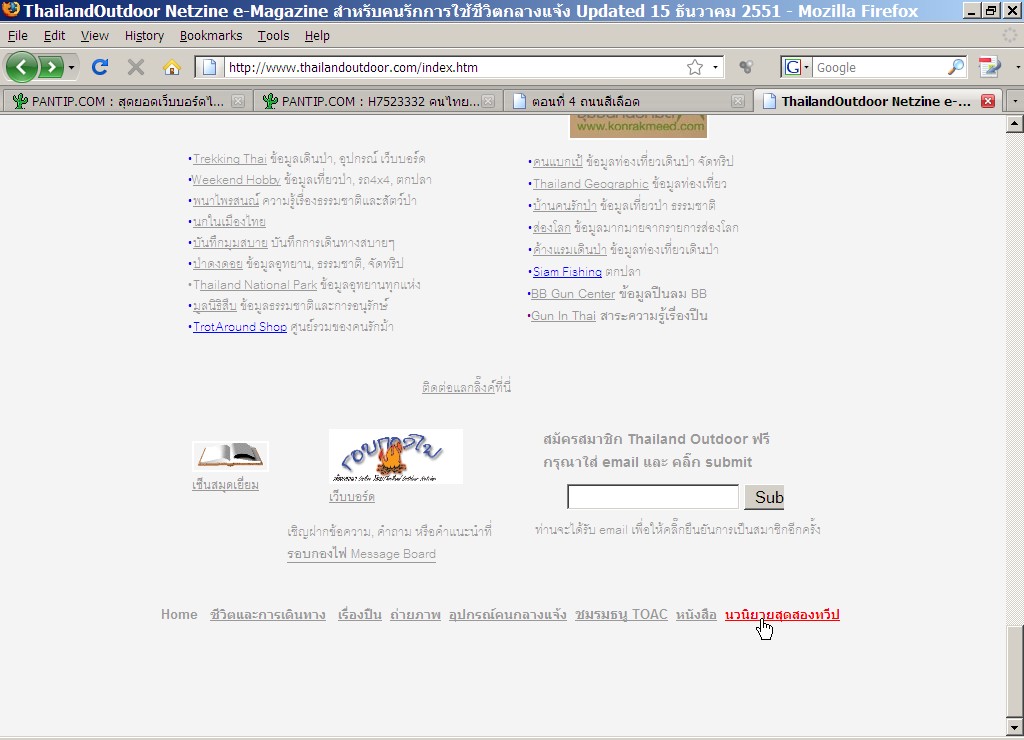1024x740 pixels.
Task: Visit the Siam Fishing link
Action: 567,272
